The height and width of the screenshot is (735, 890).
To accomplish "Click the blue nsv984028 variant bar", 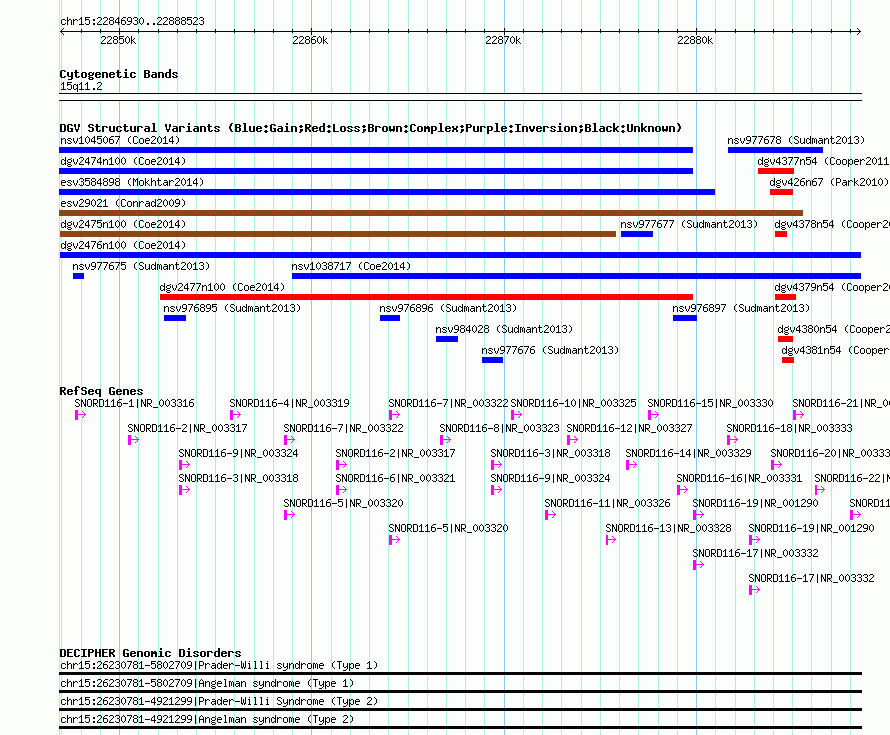I will tap(447, 339).
